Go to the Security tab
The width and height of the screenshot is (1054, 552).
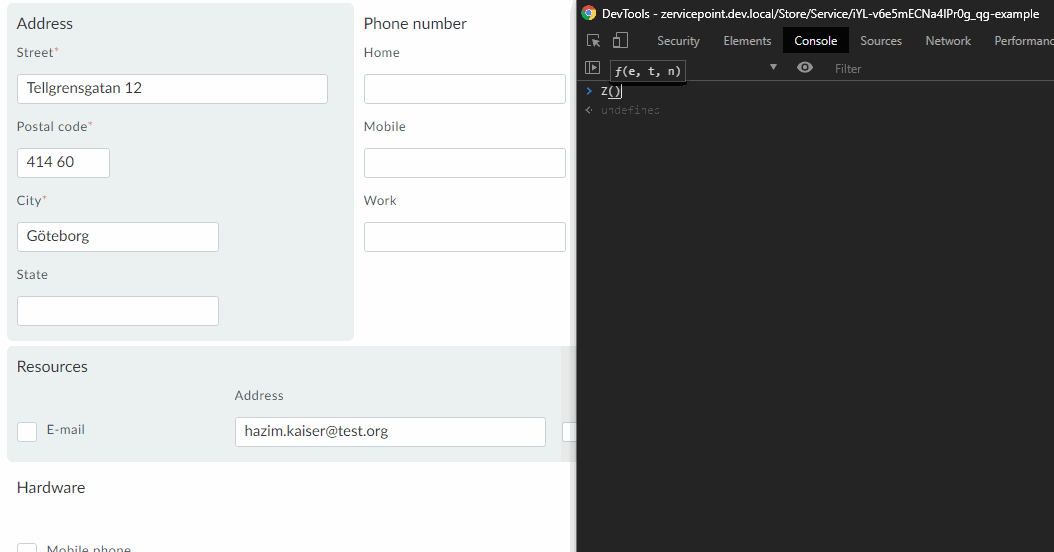coord(678,41)
